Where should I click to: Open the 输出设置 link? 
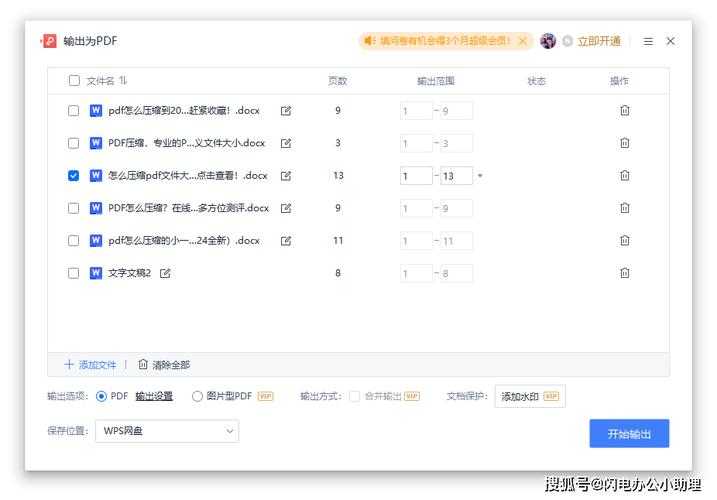pos(154,396)
